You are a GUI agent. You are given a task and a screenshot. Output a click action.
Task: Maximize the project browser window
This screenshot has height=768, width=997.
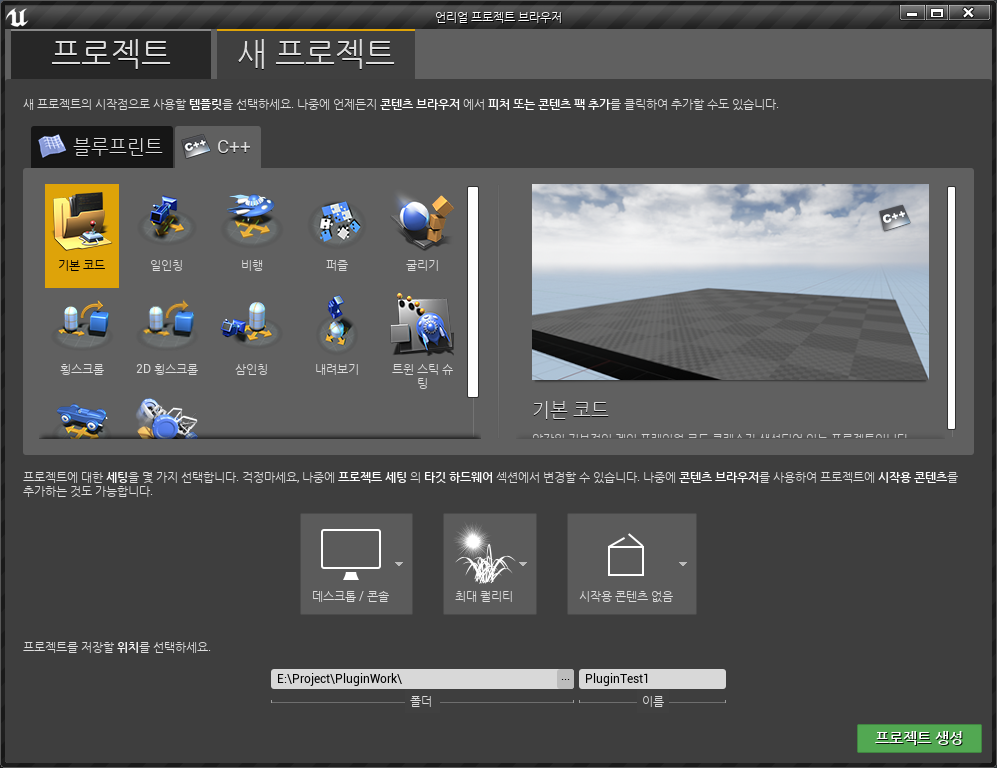[937, 13]
